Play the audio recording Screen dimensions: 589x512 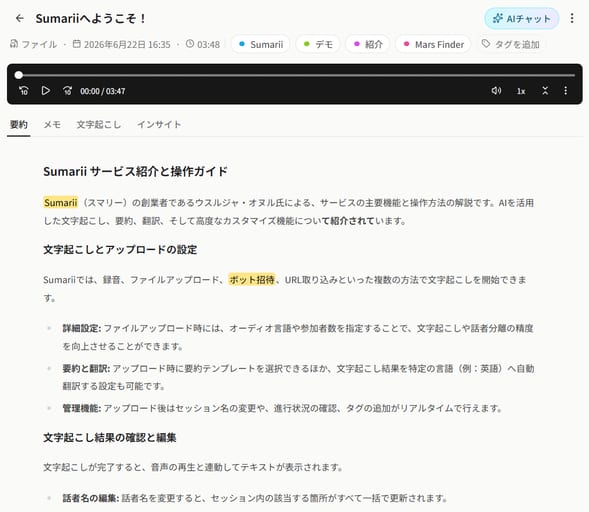[45, 91]
